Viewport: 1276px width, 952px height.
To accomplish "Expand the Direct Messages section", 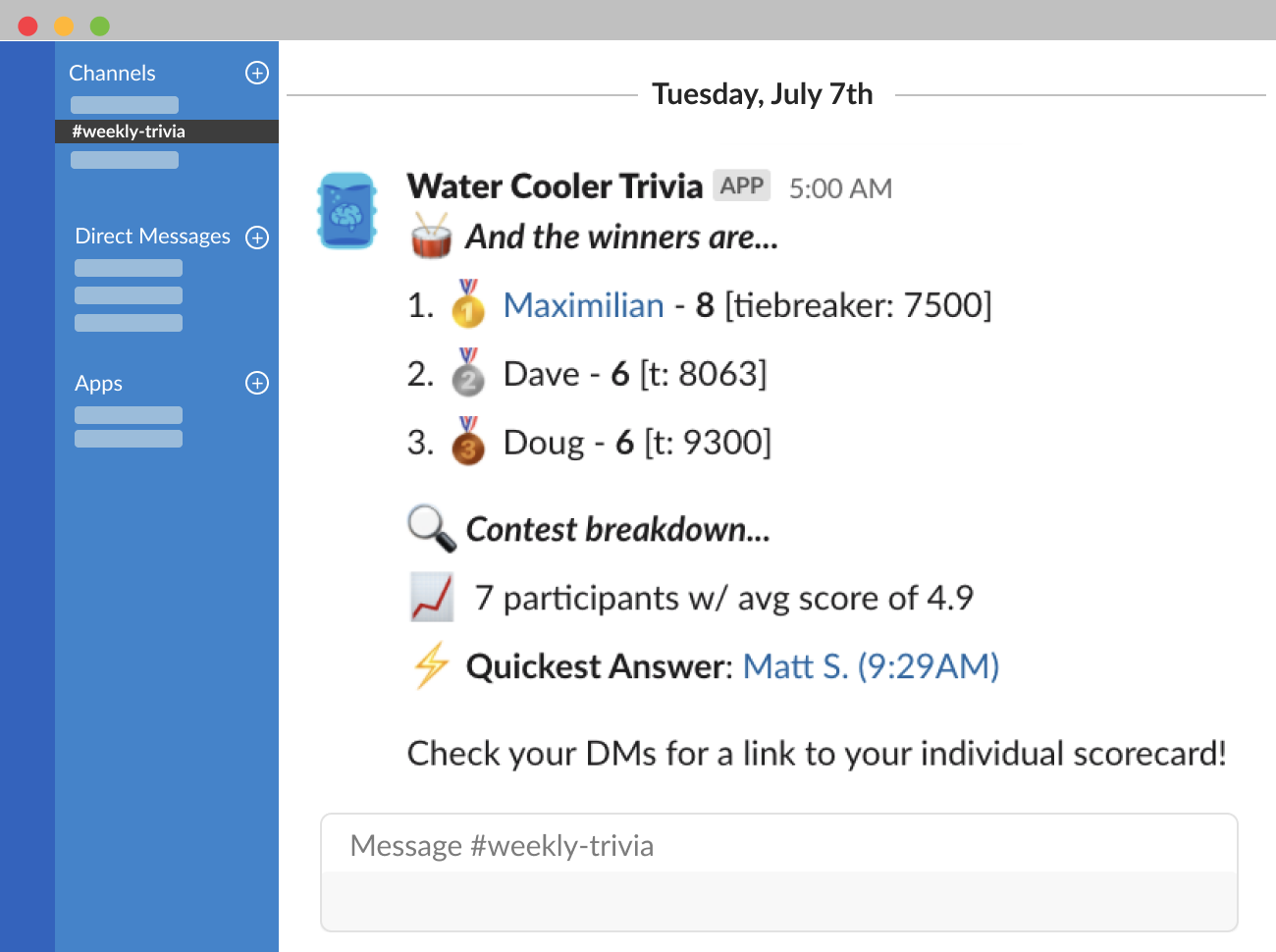I will [x=152, y=237].
